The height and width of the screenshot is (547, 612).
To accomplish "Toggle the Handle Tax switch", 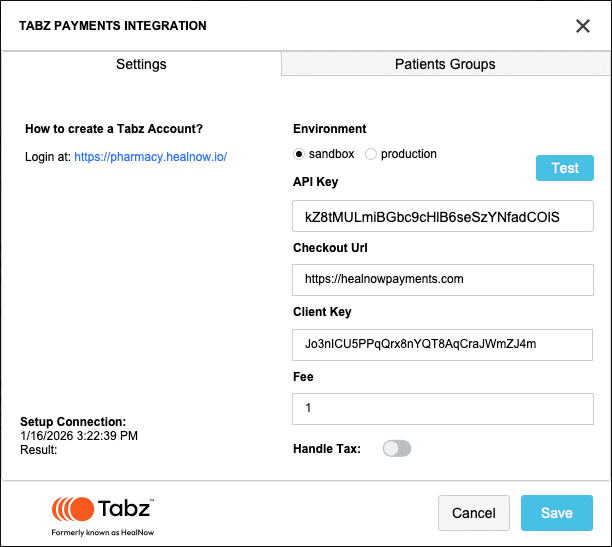I will coord(397,449).
